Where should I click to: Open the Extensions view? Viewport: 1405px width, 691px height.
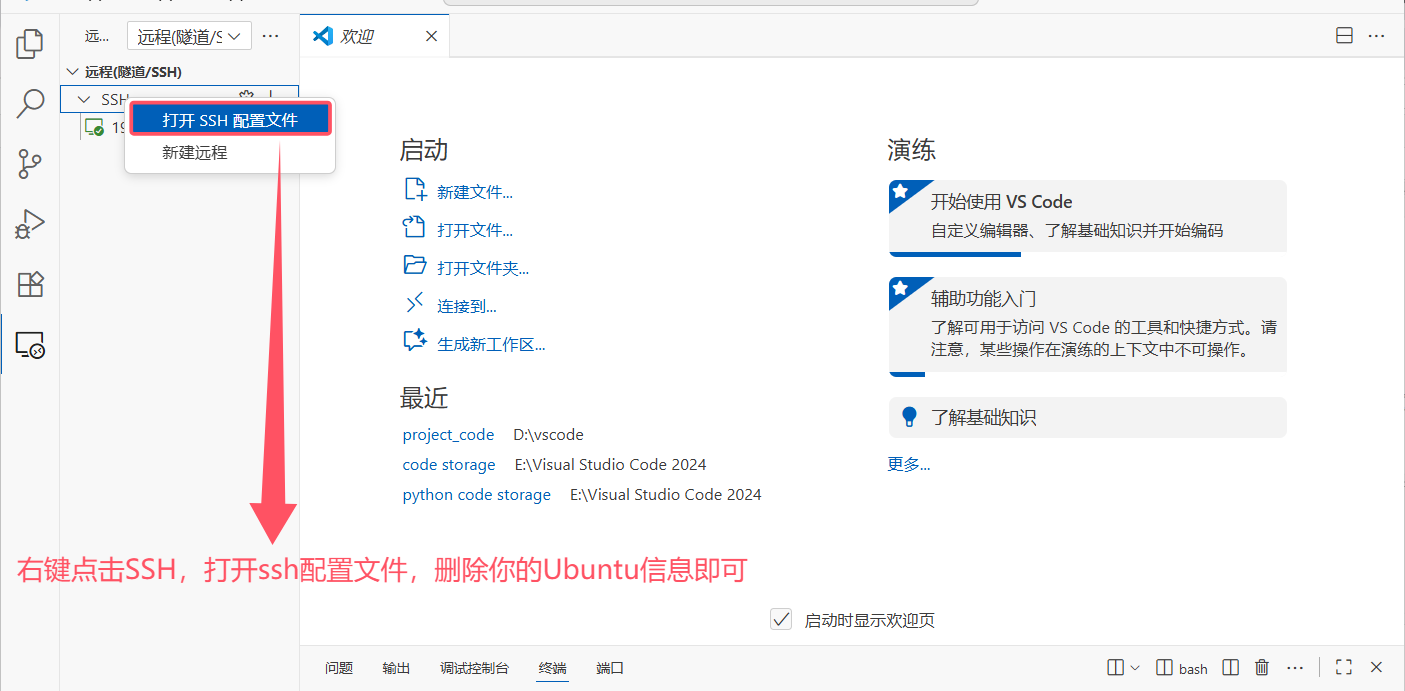point(29,284)
